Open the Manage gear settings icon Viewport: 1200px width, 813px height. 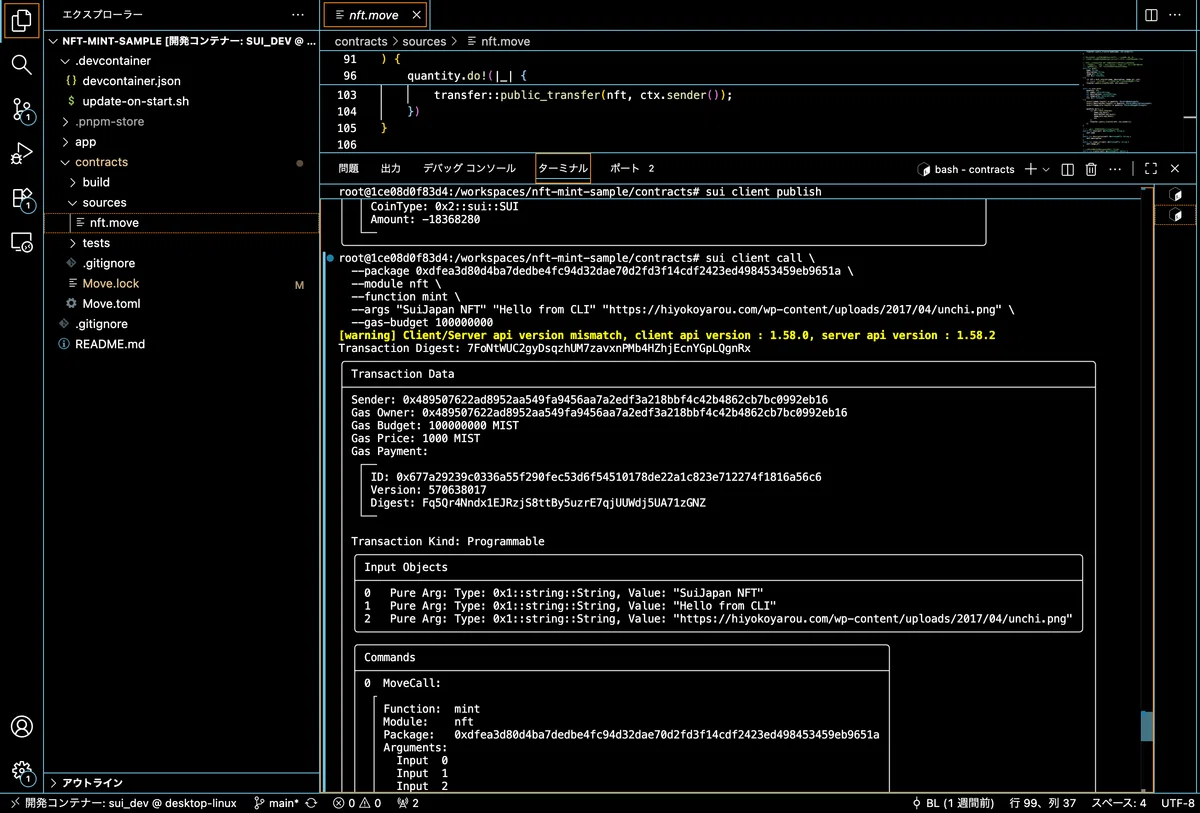(22, 771)
